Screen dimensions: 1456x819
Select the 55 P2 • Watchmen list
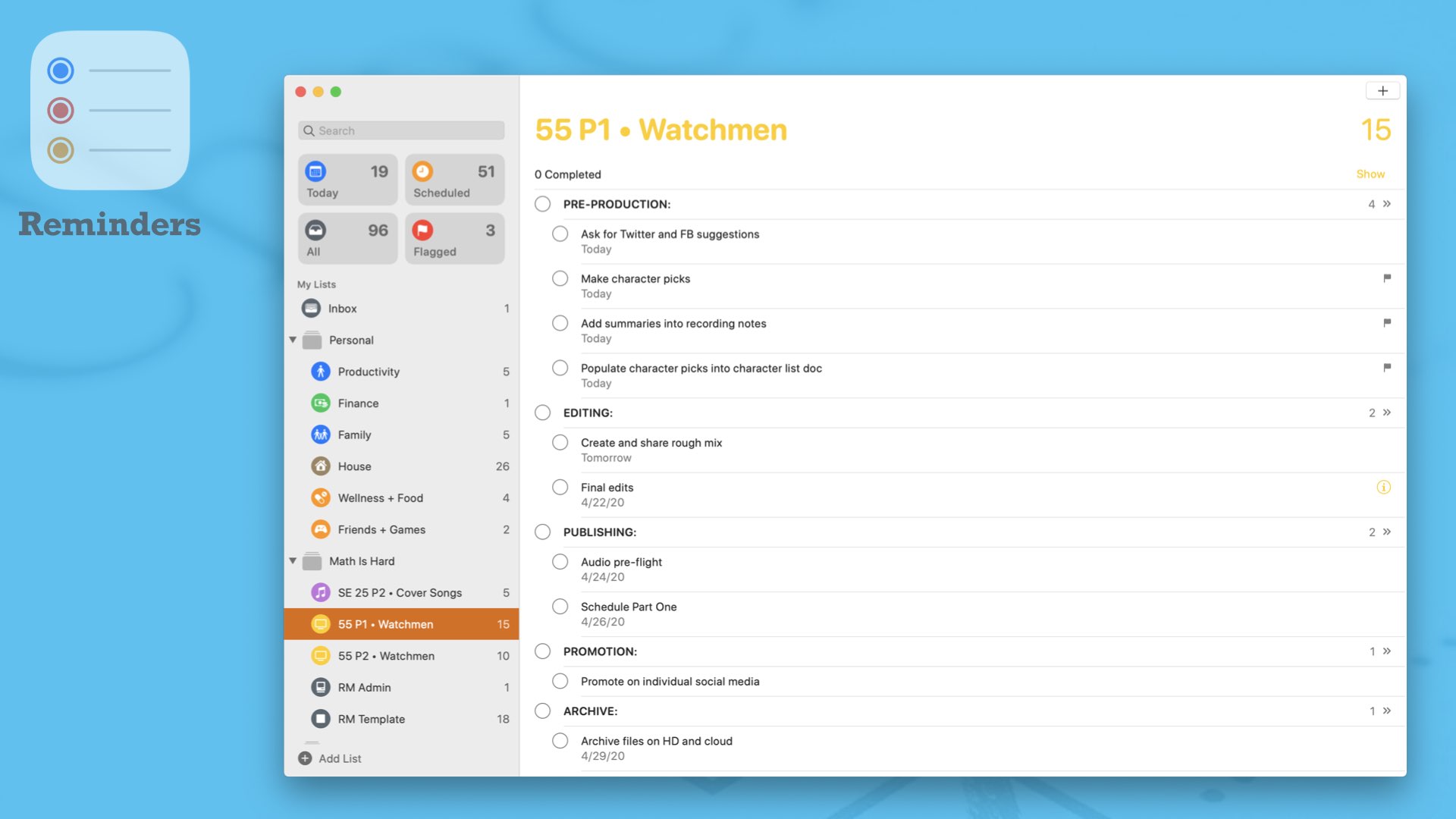[402, 656]
